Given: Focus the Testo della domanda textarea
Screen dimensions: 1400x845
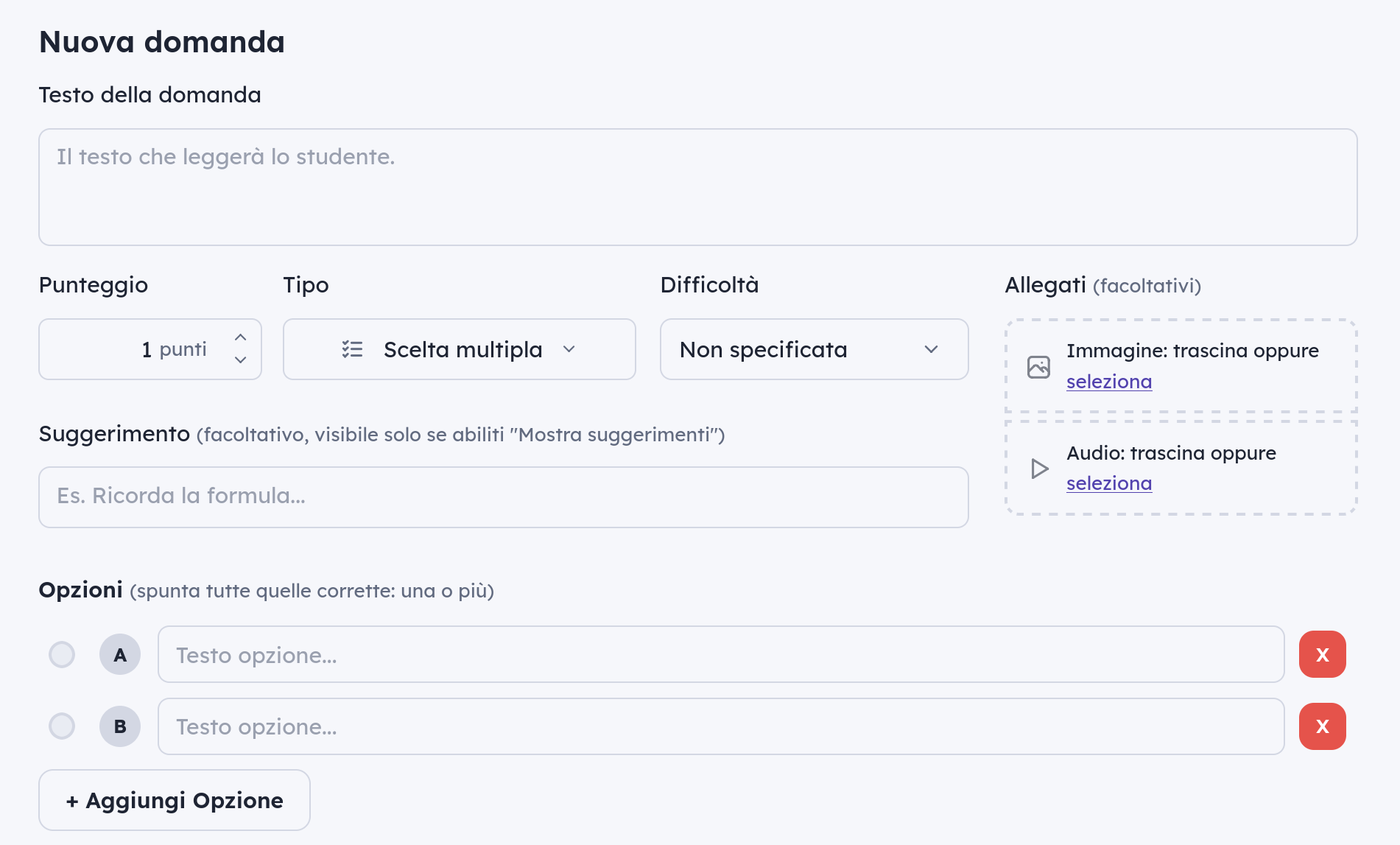Looking at the screenshot, I should point(698,187).
